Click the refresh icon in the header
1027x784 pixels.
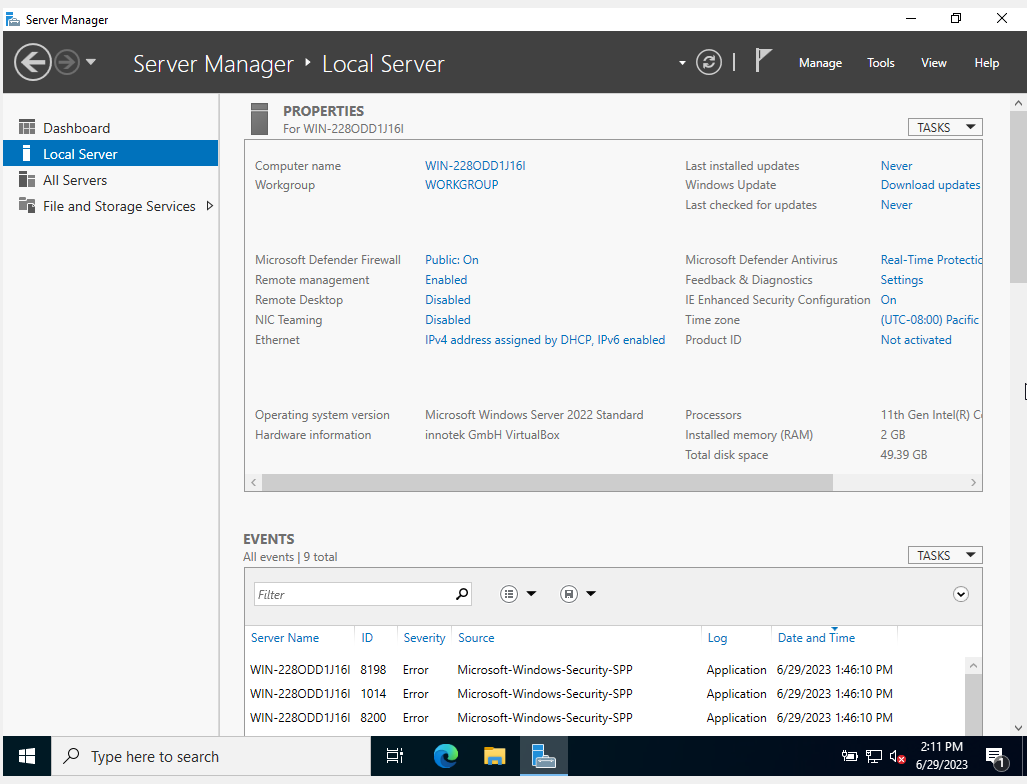tap(709, 62)
